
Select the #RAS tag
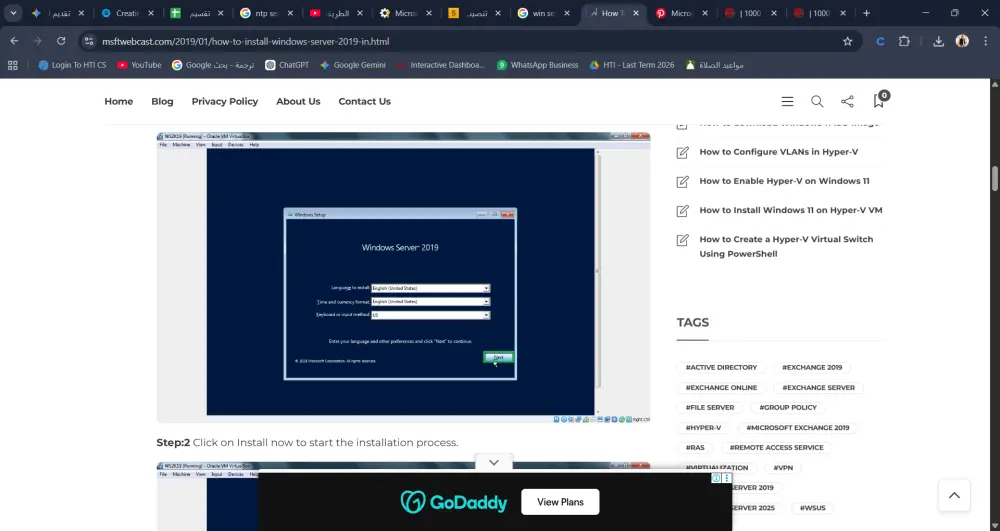[x=695, y=447]
